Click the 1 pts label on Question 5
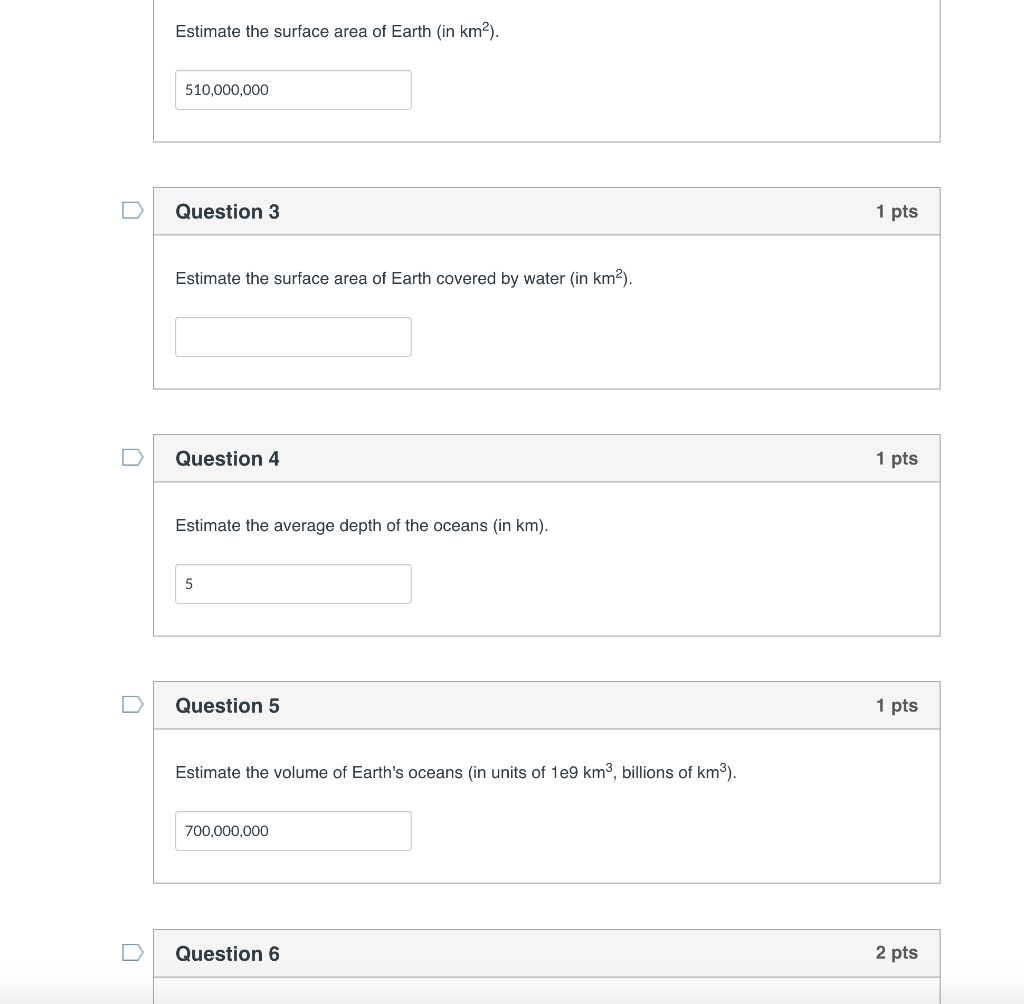 point(896,705)
